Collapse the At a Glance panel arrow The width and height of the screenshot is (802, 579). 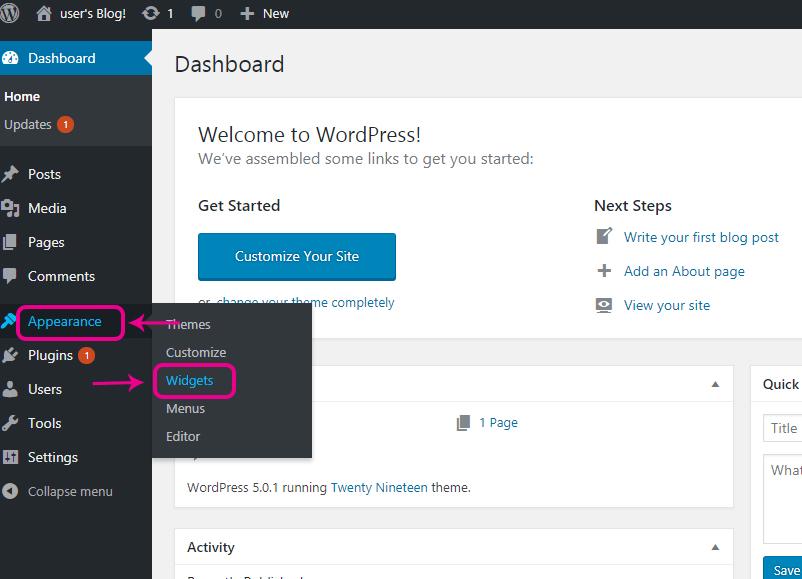point(716,384)
